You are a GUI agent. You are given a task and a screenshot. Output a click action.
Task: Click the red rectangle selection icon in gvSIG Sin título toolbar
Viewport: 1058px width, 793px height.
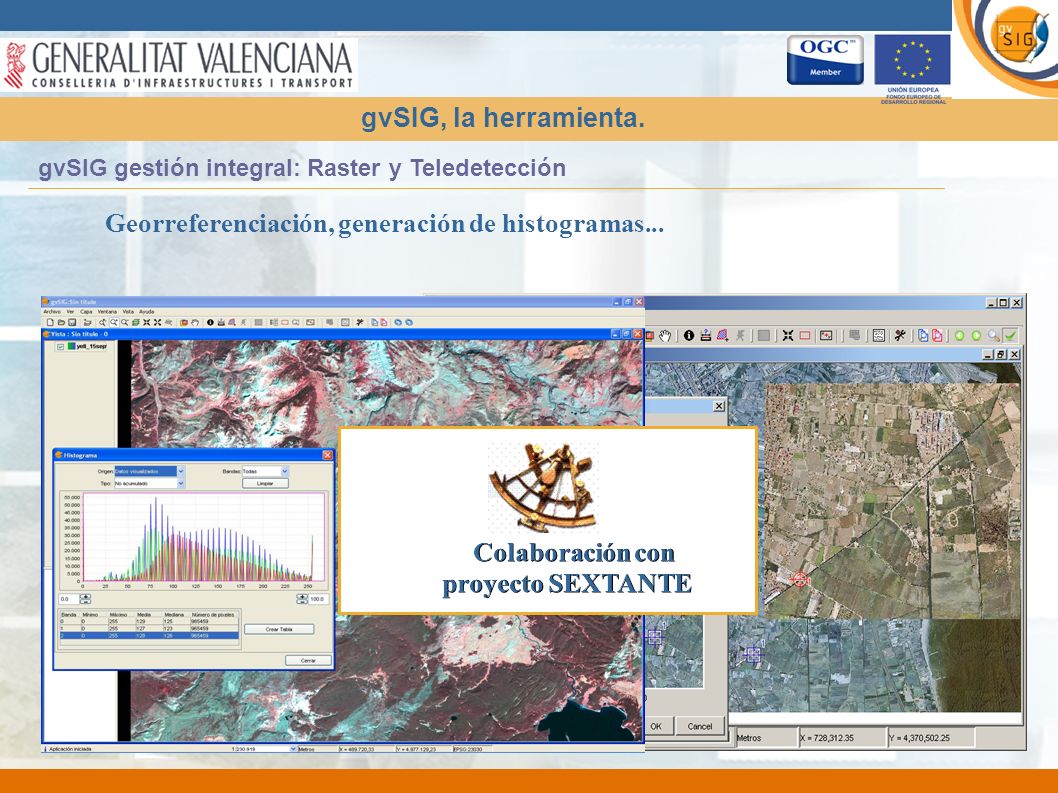click(x=285, y=322)
